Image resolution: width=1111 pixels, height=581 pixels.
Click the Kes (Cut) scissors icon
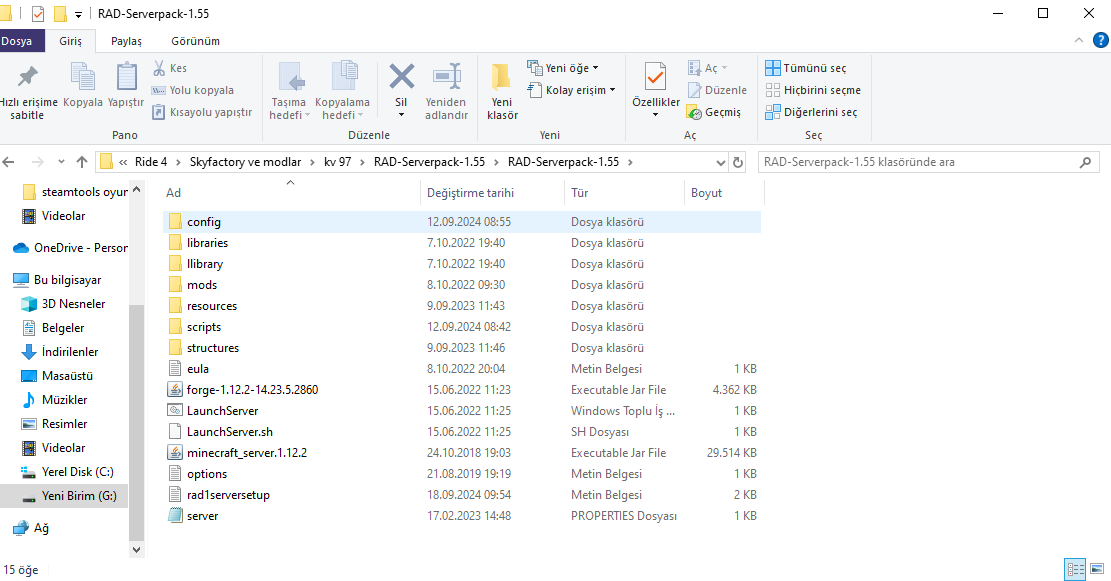point(159,68)
